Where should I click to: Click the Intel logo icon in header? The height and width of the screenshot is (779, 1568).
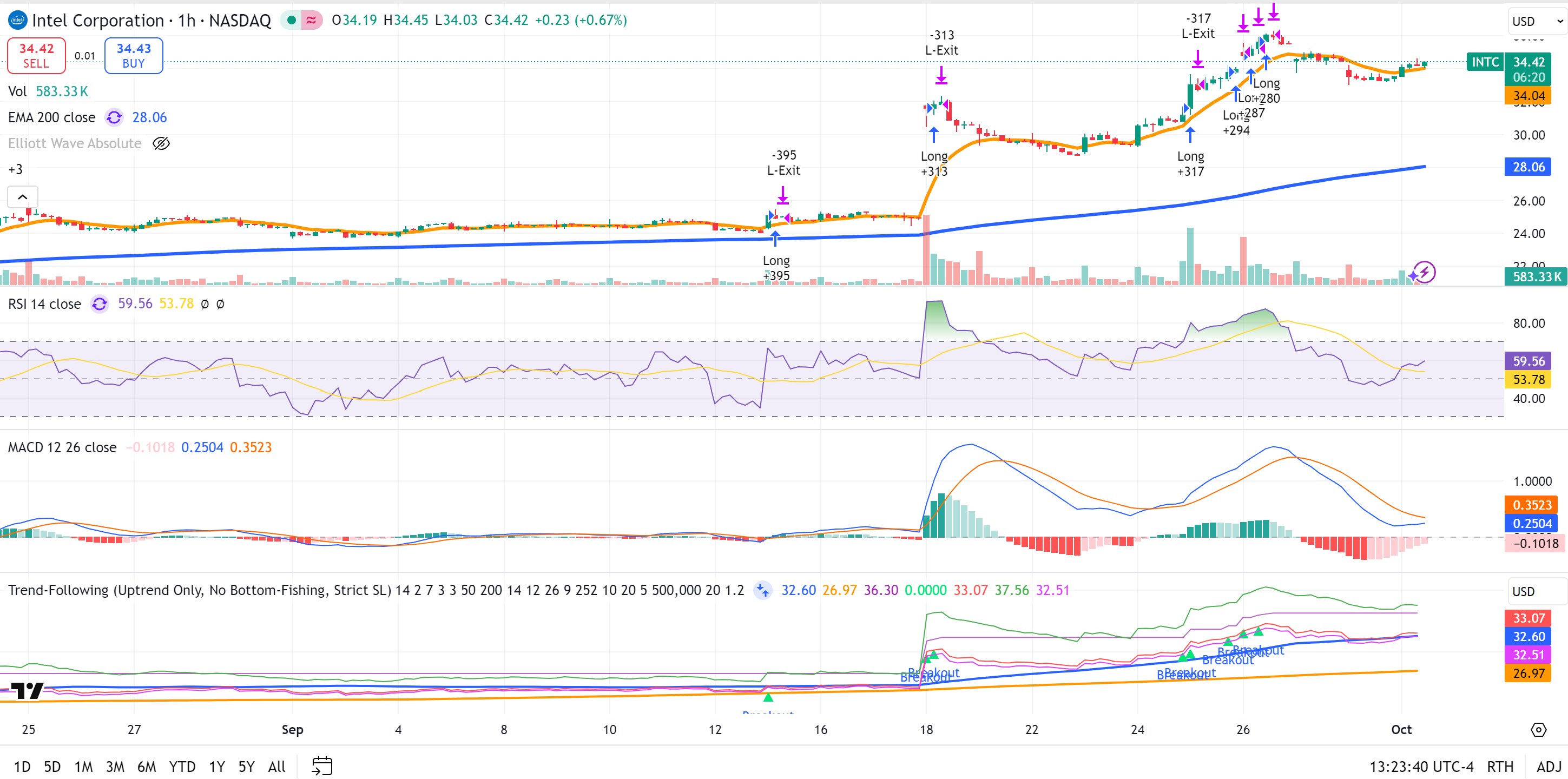tap(18, 20)
